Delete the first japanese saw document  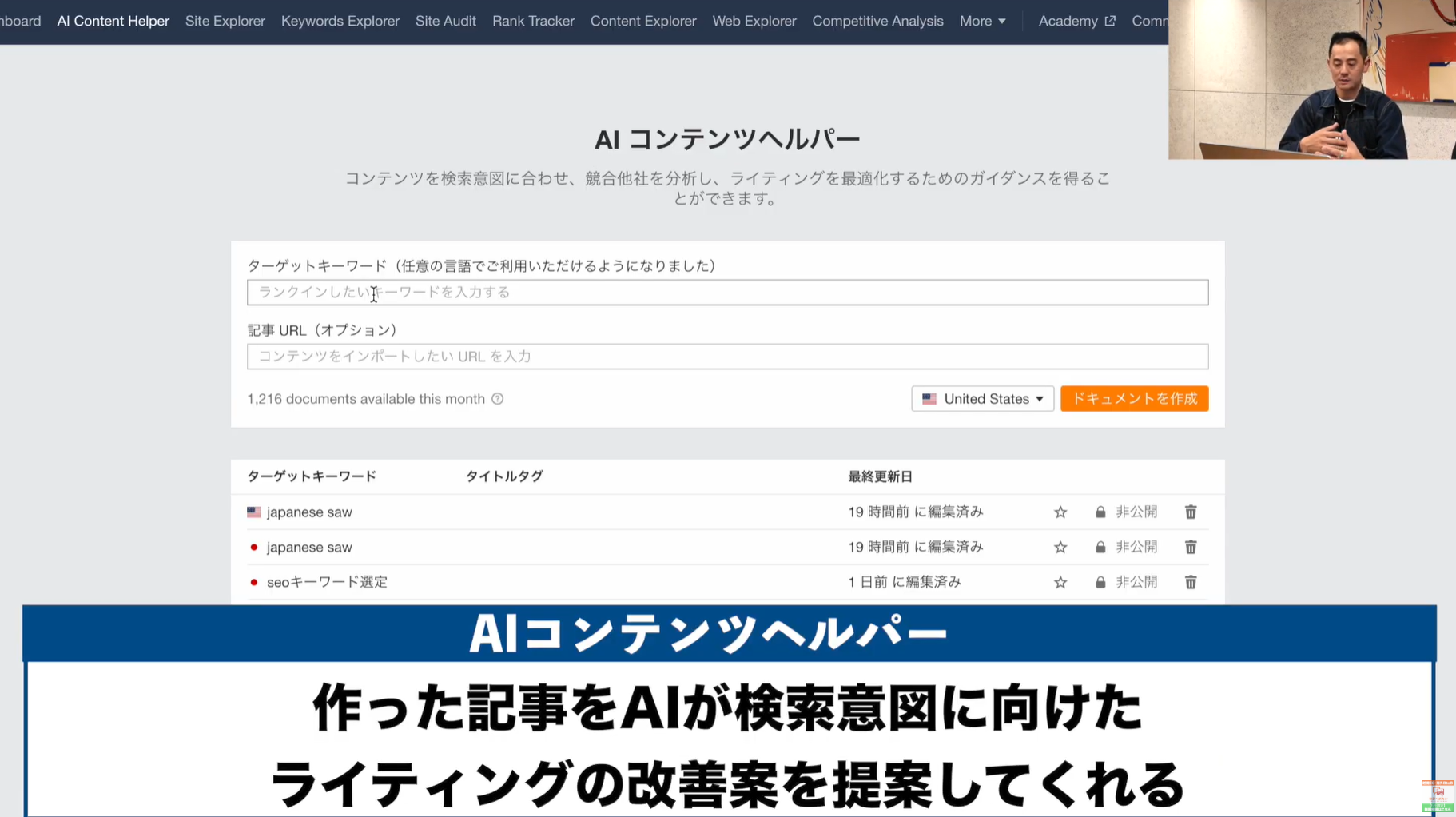point(1191,512)
